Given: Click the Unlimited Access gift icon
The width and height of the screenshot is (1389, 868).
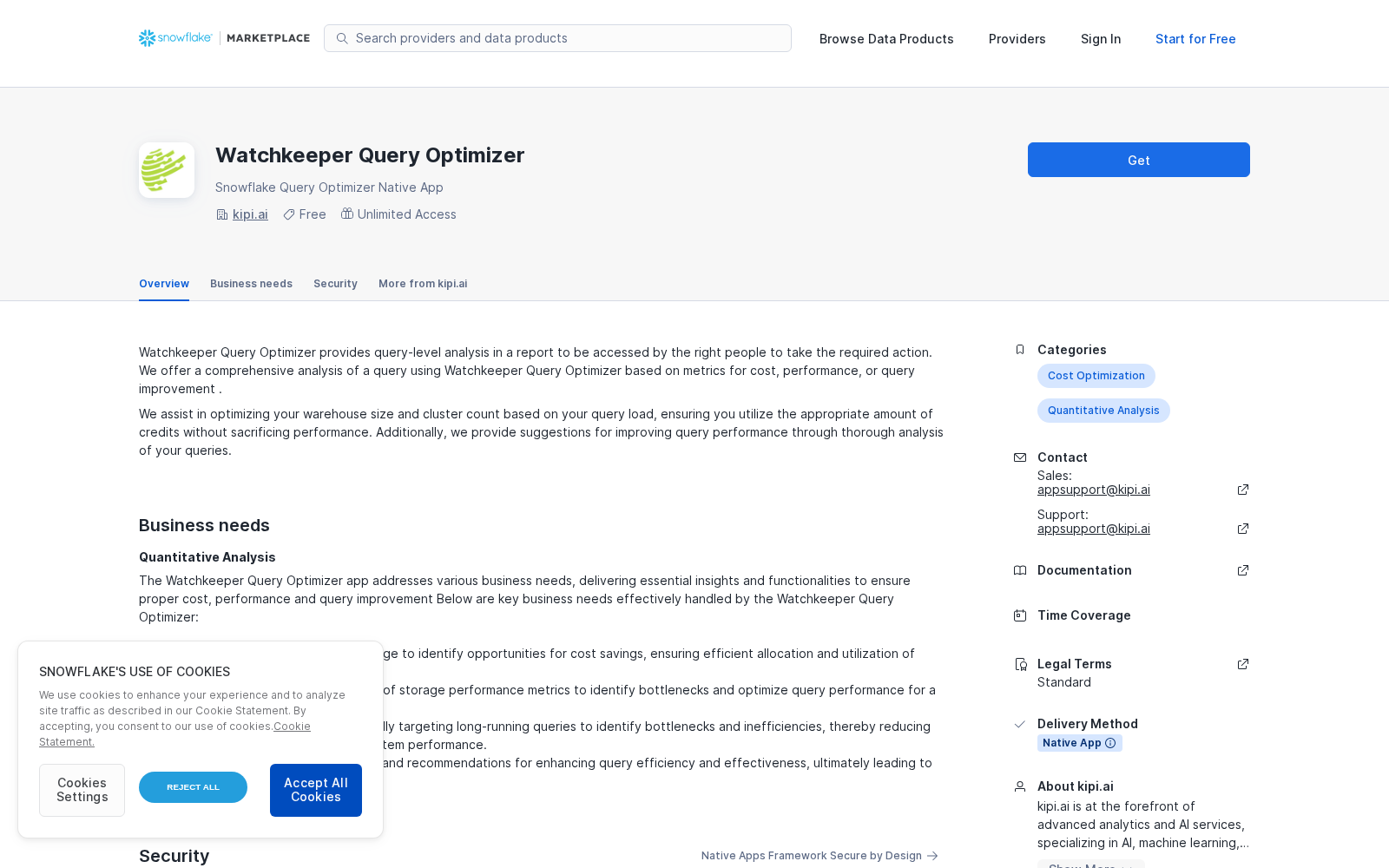Looking at the screenshot, I should (x=347, y=214).
